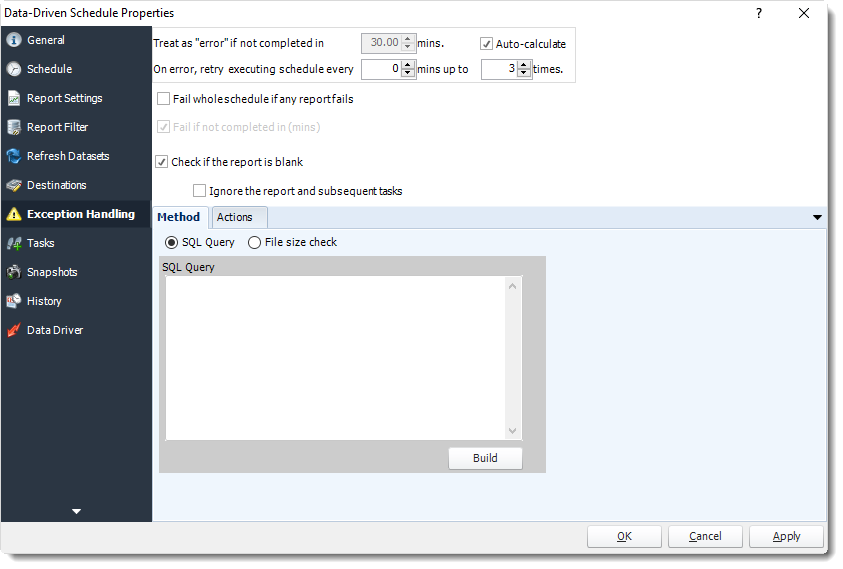Increase the error timeout minutes value
Screen dimensions: 843x569
coord(408,39)
